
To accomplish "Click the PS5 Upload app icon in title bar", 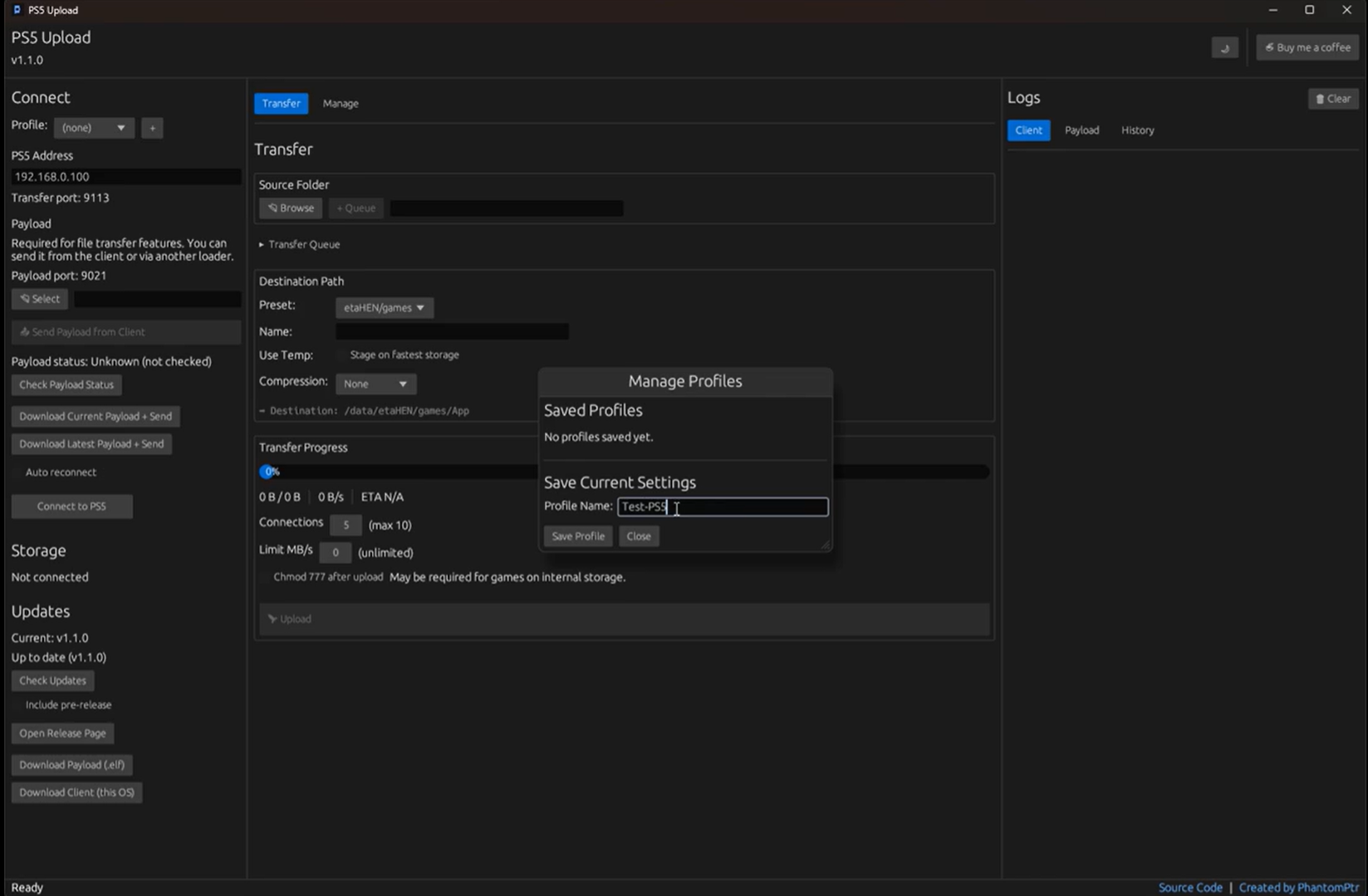I will point(17,10).
